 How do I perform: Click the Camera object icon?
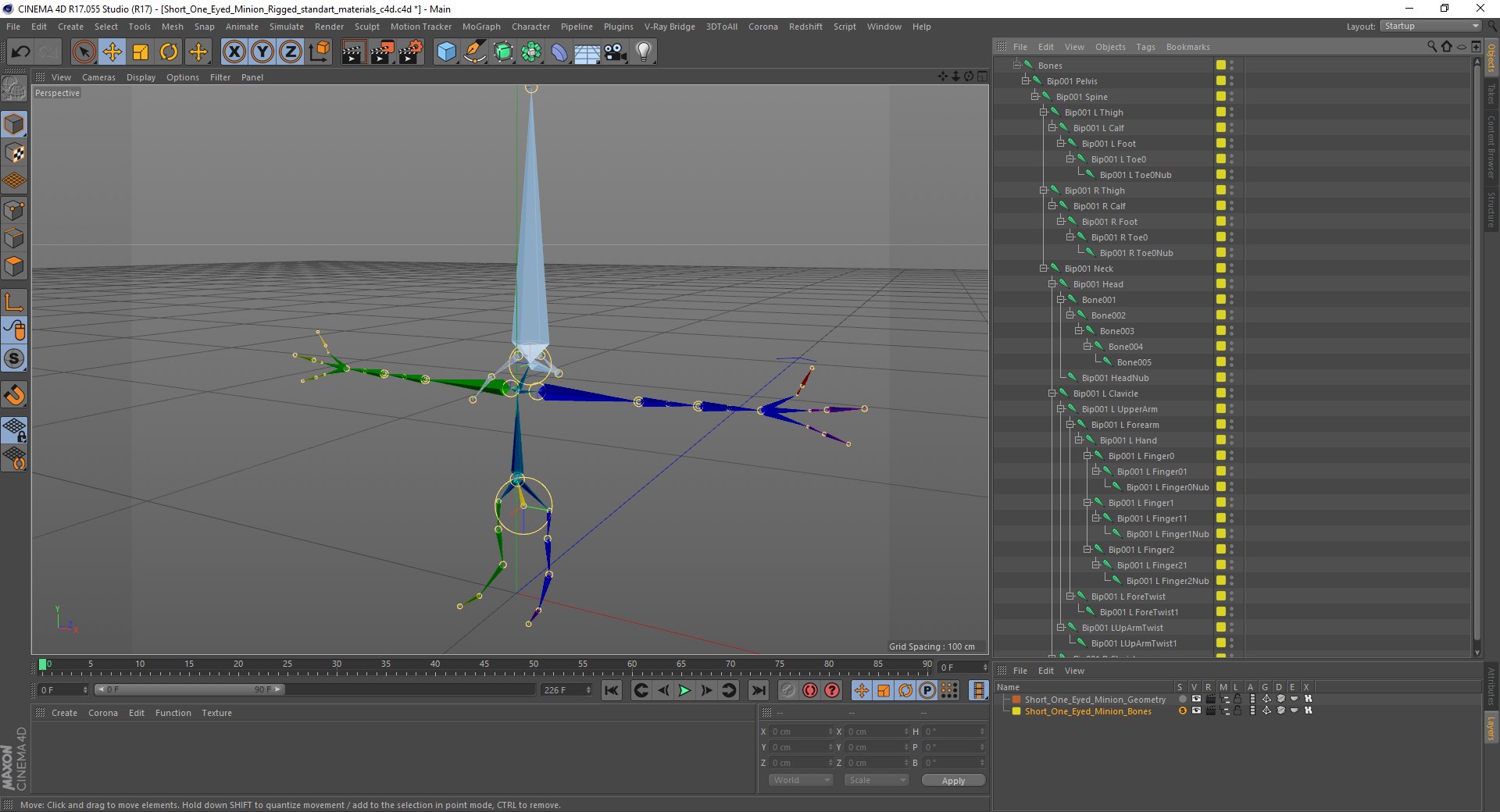pos(616,52)
